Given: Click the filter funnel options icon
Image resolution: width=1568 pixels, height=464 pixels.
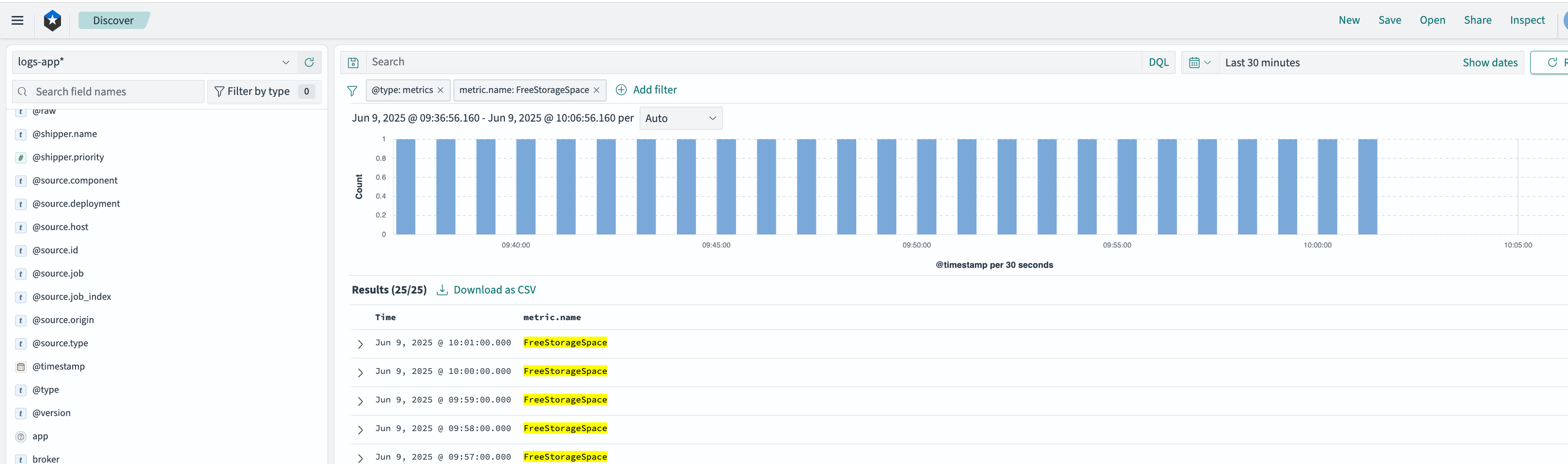Looking at the screenshot, I should click(352, 91).
